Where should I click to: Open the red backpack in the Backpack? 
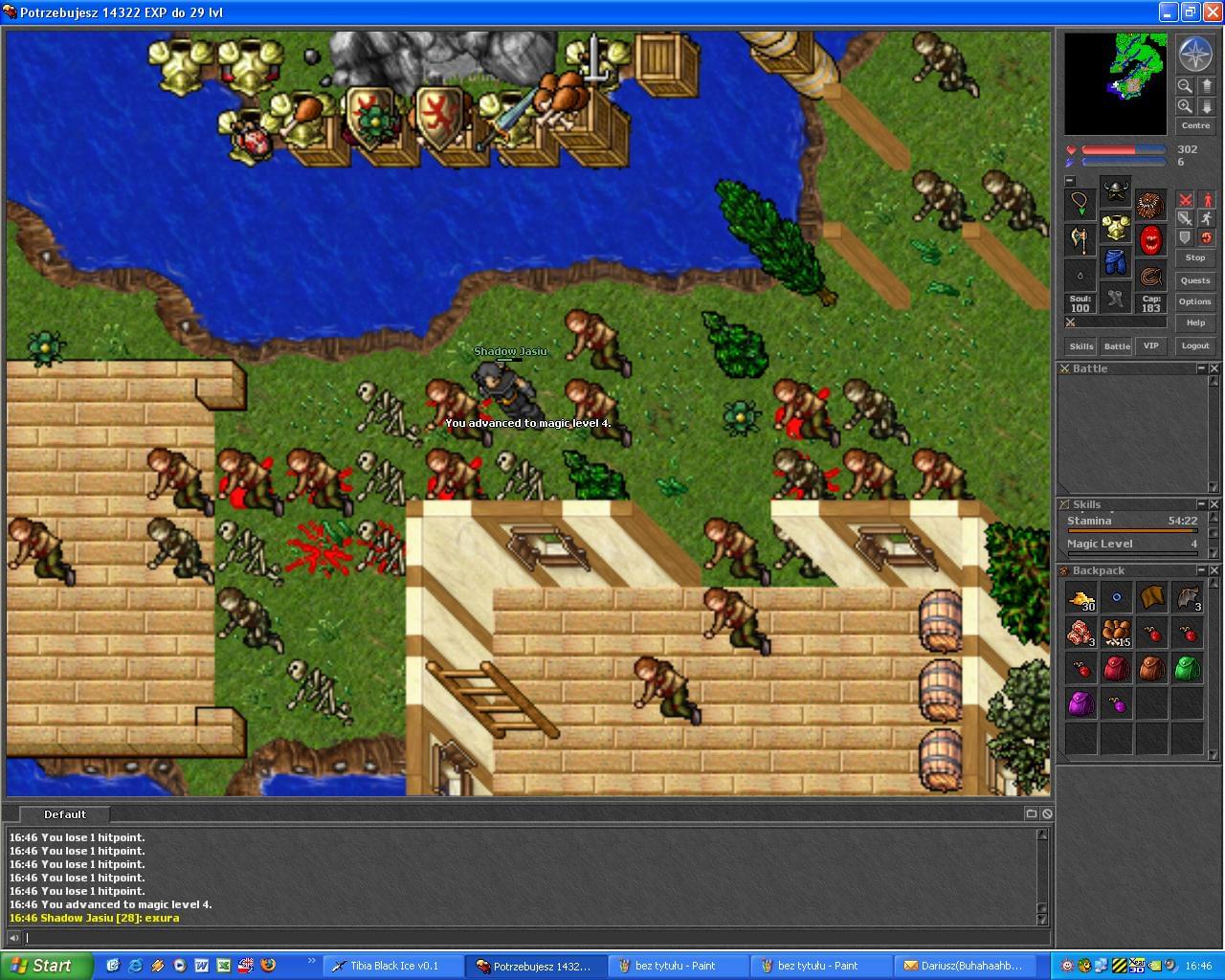point(1116,668)
